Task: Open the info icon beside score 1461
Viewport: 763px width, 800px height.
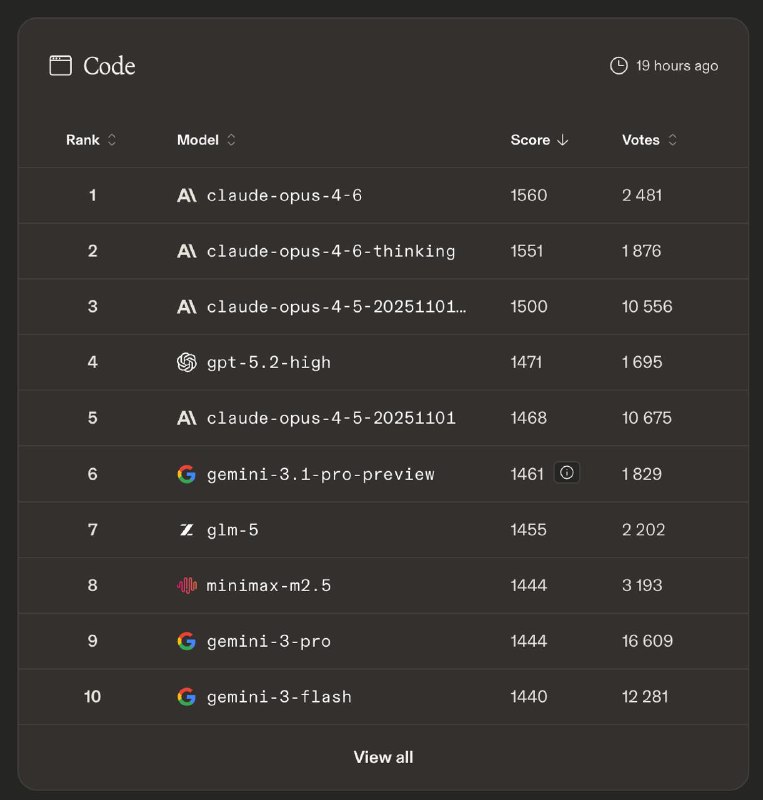Action: [x=567, y=473]
